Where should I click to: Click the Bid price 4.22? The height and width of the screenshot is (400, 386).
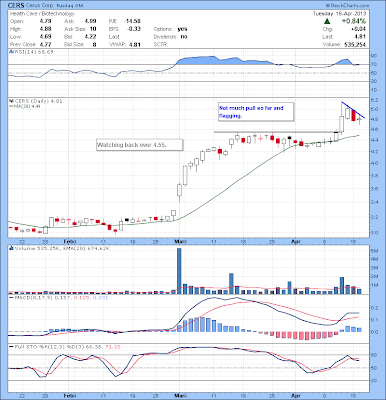[90, 37]
